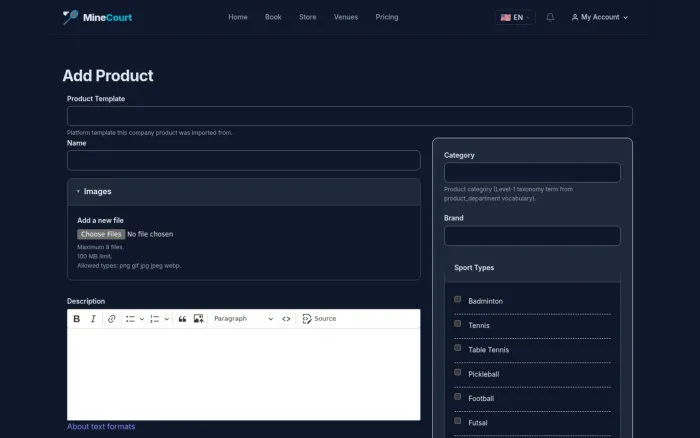
Task: Open the bulleted list style dropdown arrow
Action: coord(142,319)
